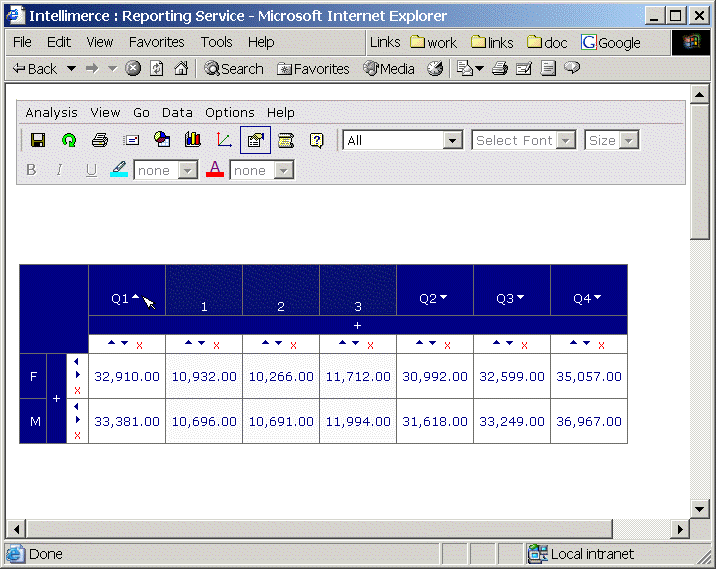The width and height of the screenshot is (716, 569).
Task: Open the Analysis menu
Action: click(51, 112)
